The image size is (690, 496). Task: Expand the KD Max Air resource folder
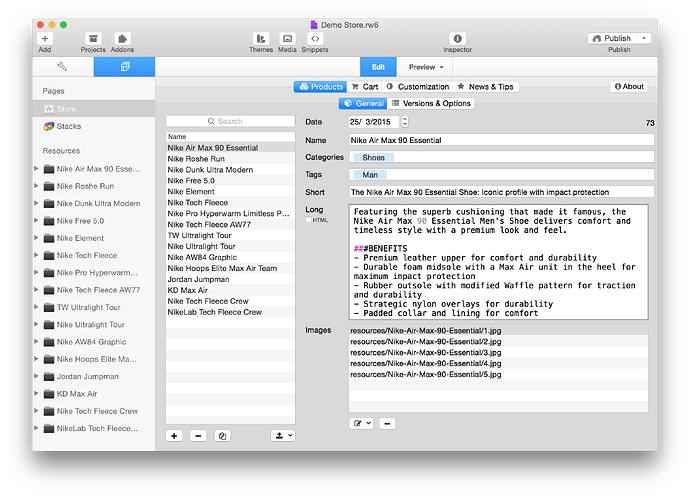(x=36, y=393)
